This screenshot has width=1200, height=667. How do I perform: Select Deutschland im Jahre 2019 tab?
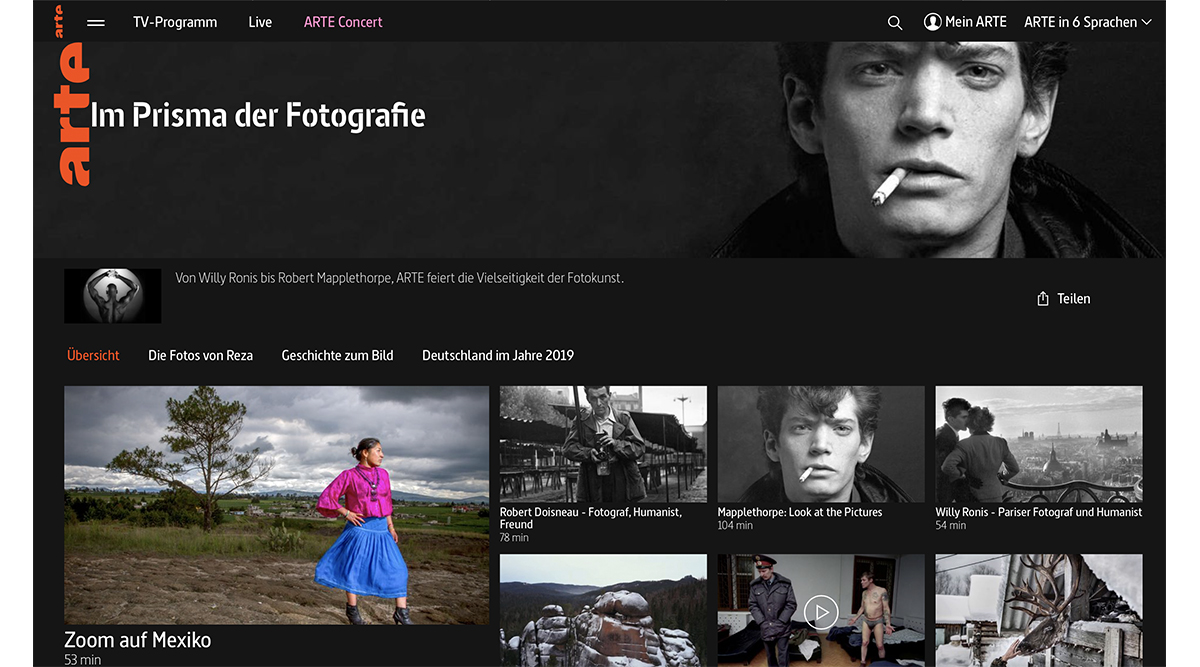498,355
